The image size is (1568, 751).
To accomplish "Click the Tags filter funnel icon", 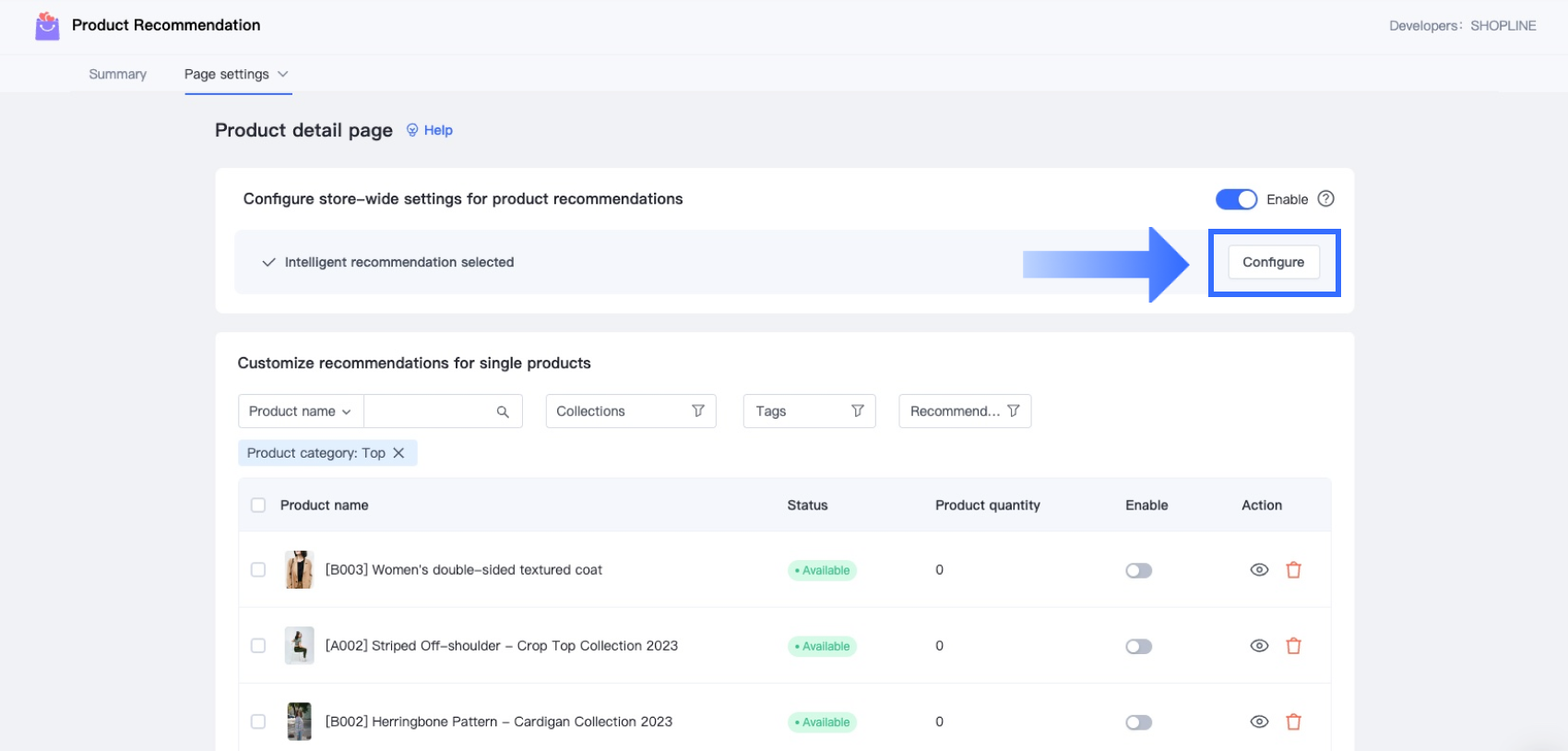I will pyautogui.click(x=858, y=411).
